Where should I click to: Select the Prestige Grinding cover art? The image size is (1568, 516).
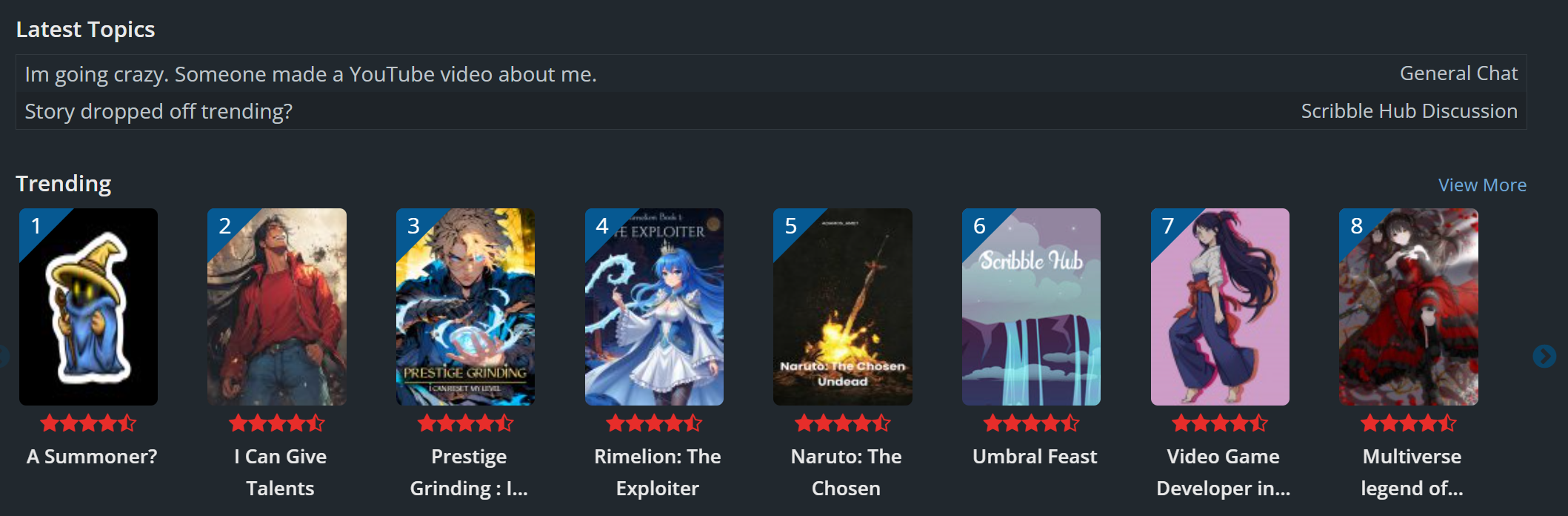465,307
